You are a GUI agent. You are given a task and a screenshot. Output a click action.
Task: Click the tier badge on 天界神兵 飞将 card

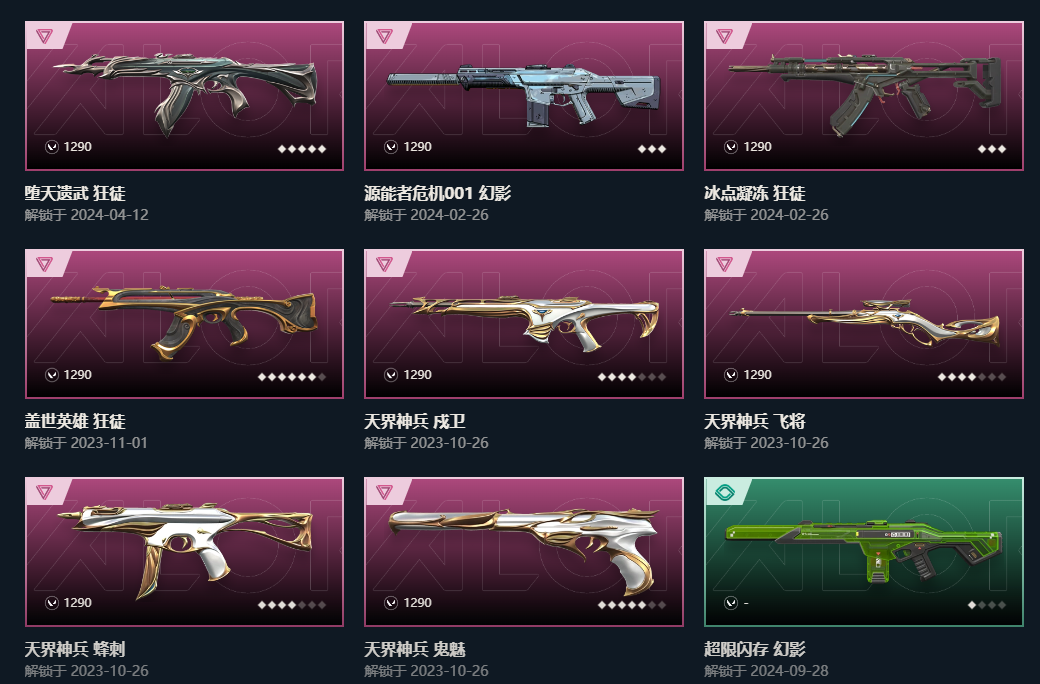(724, 264)
